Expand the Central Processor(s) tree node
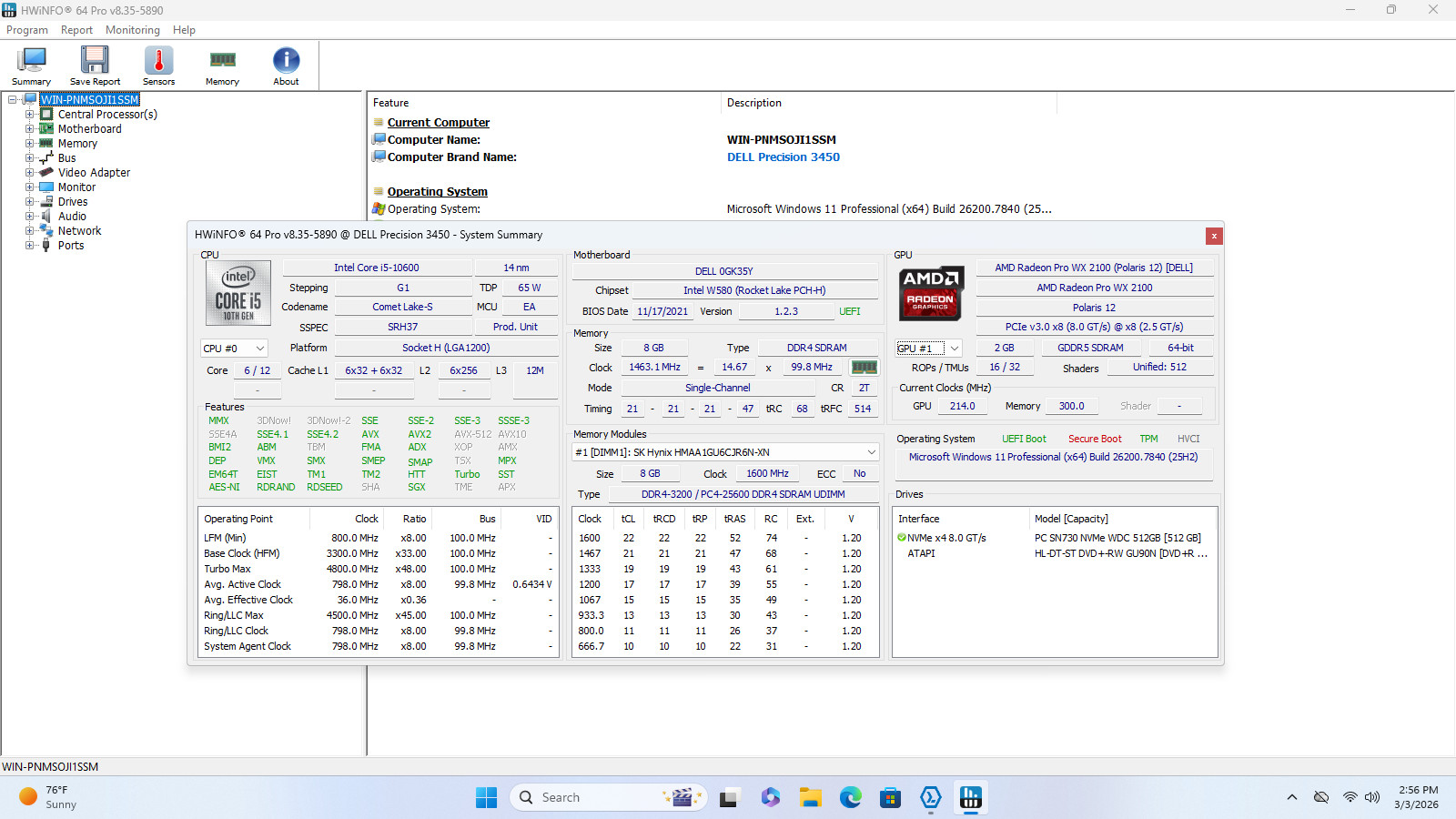Viewport: 1456px width, 819px height. pyautogui.click(x=29, y=115)
